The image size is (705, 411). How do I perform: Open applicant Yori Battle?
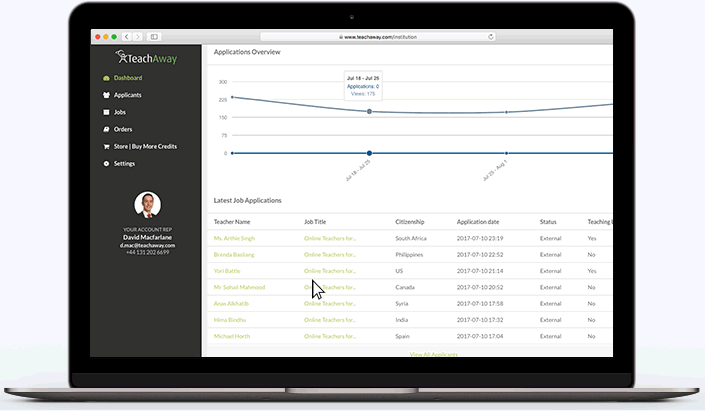pyautogui.click(x=227, y=271)
